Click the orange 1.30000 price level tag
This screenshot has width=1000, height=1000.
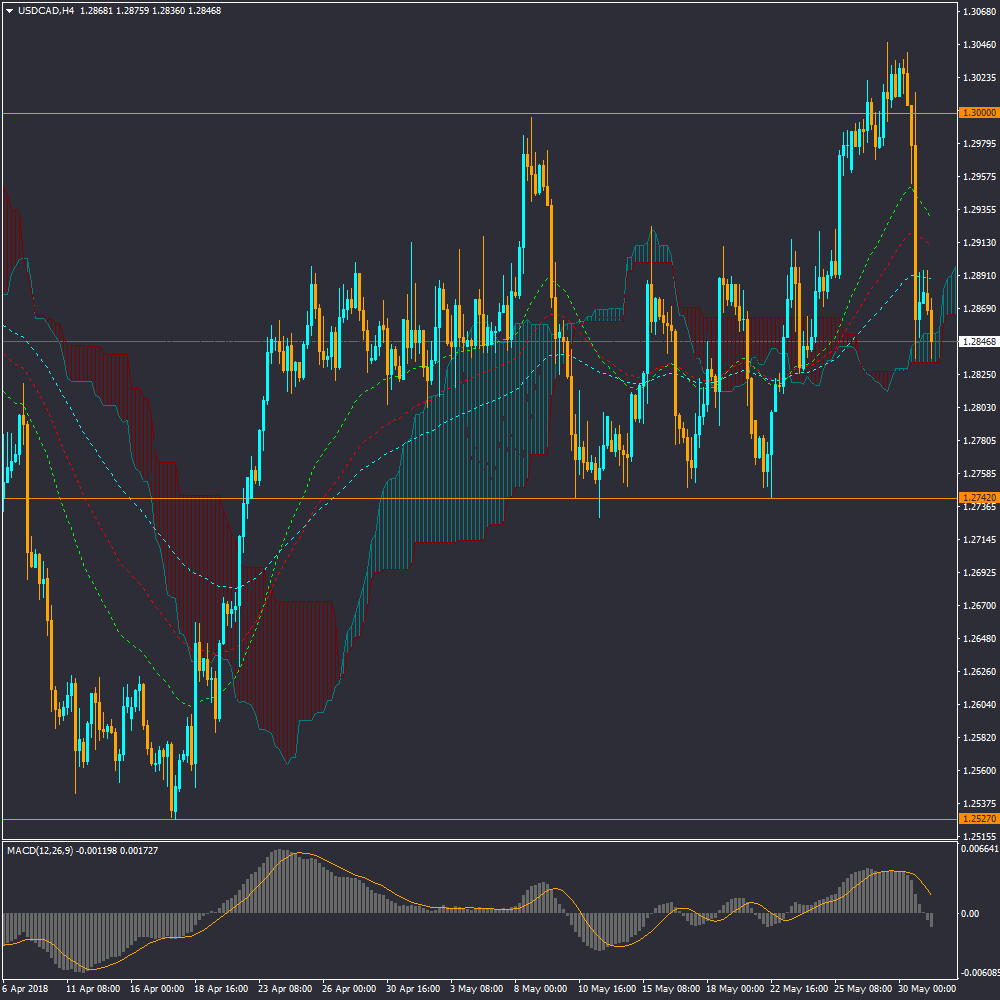coord(978,113)
